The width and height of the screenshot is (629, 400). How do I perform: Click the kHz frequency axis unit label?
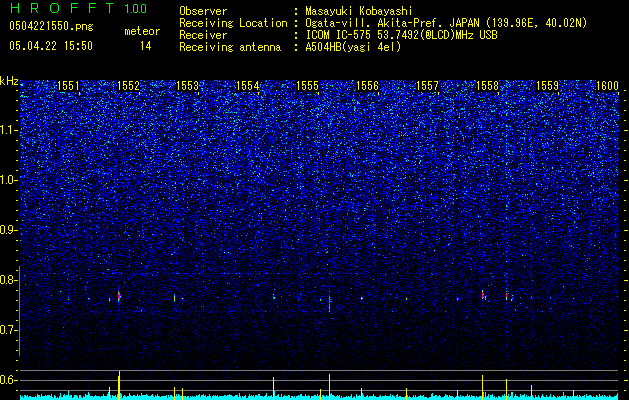pyautogui.click(x=9, y=81)
